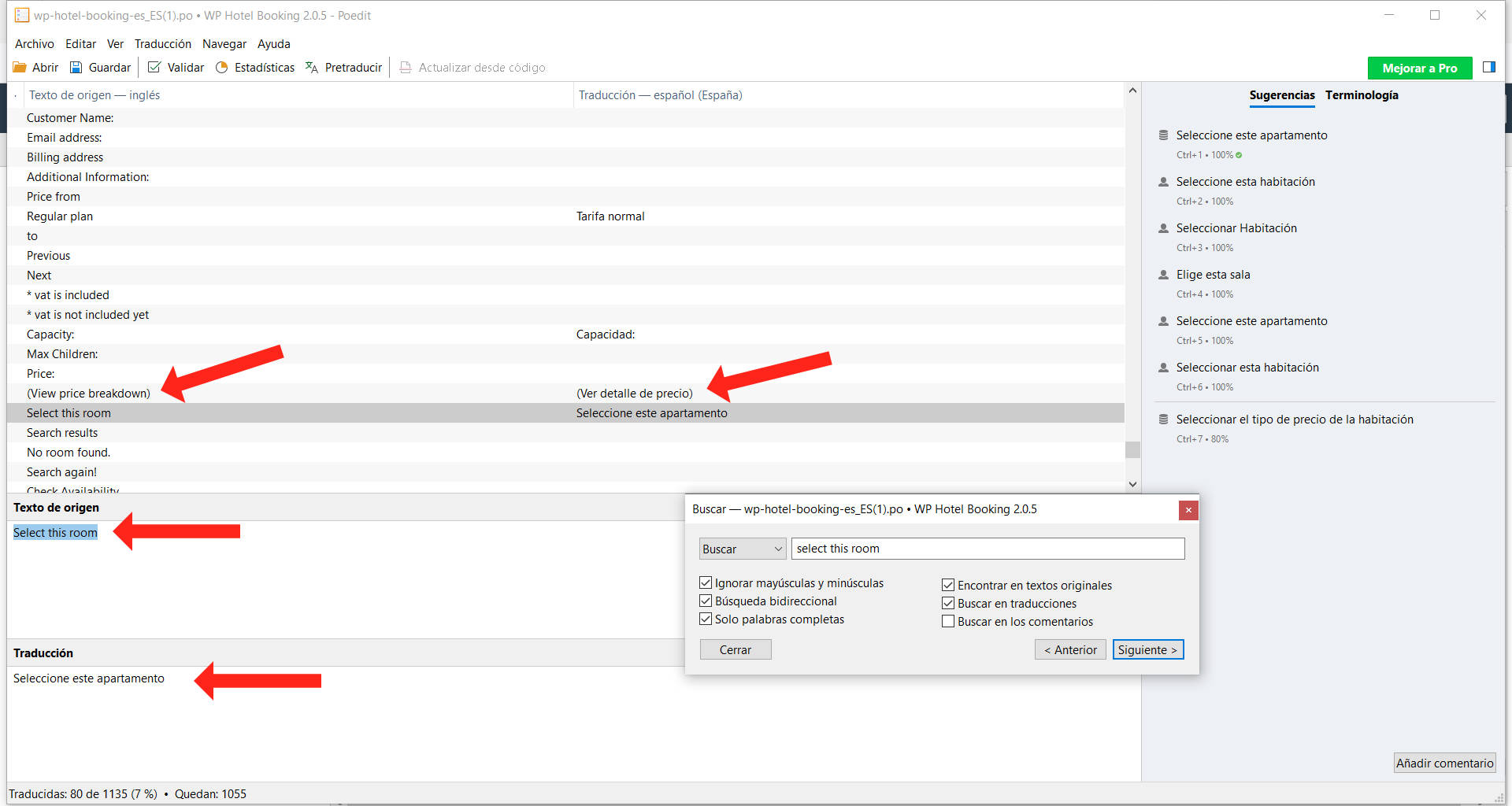Select the * vat is included row

(565, 295)
